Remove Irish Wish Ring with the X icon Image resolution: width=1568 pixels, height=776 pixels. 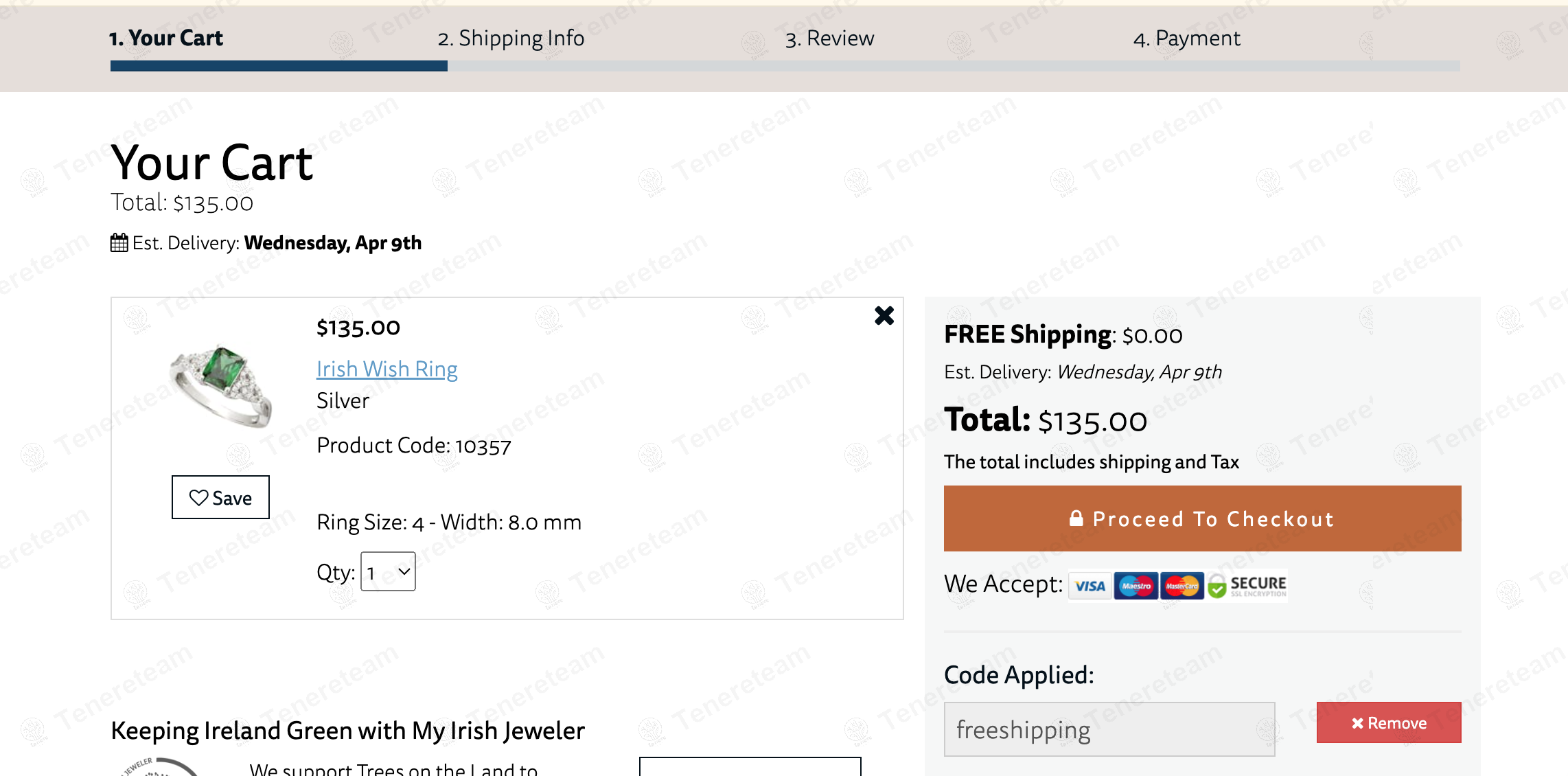tap(884, 315)
